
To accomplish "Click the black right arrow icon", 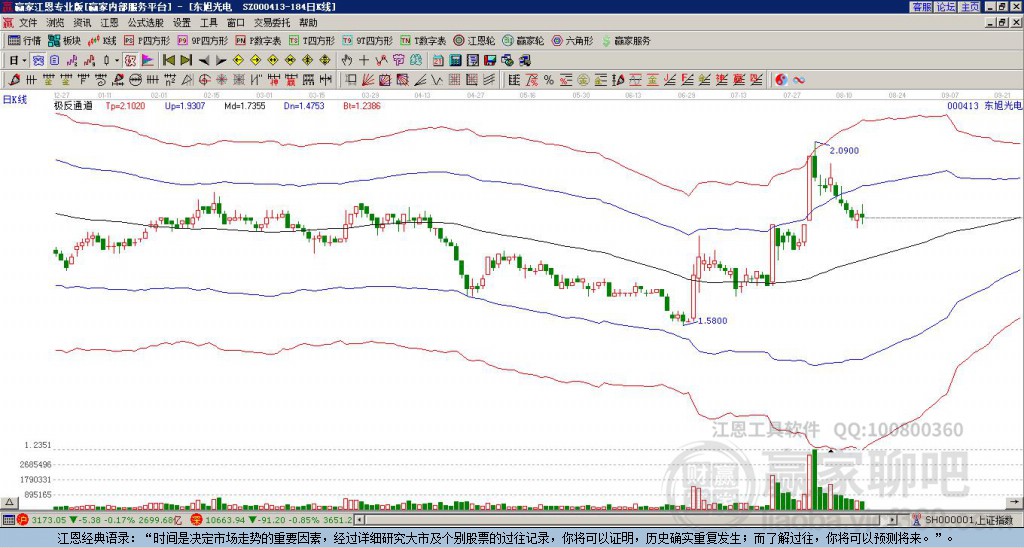I will [221, 61].
